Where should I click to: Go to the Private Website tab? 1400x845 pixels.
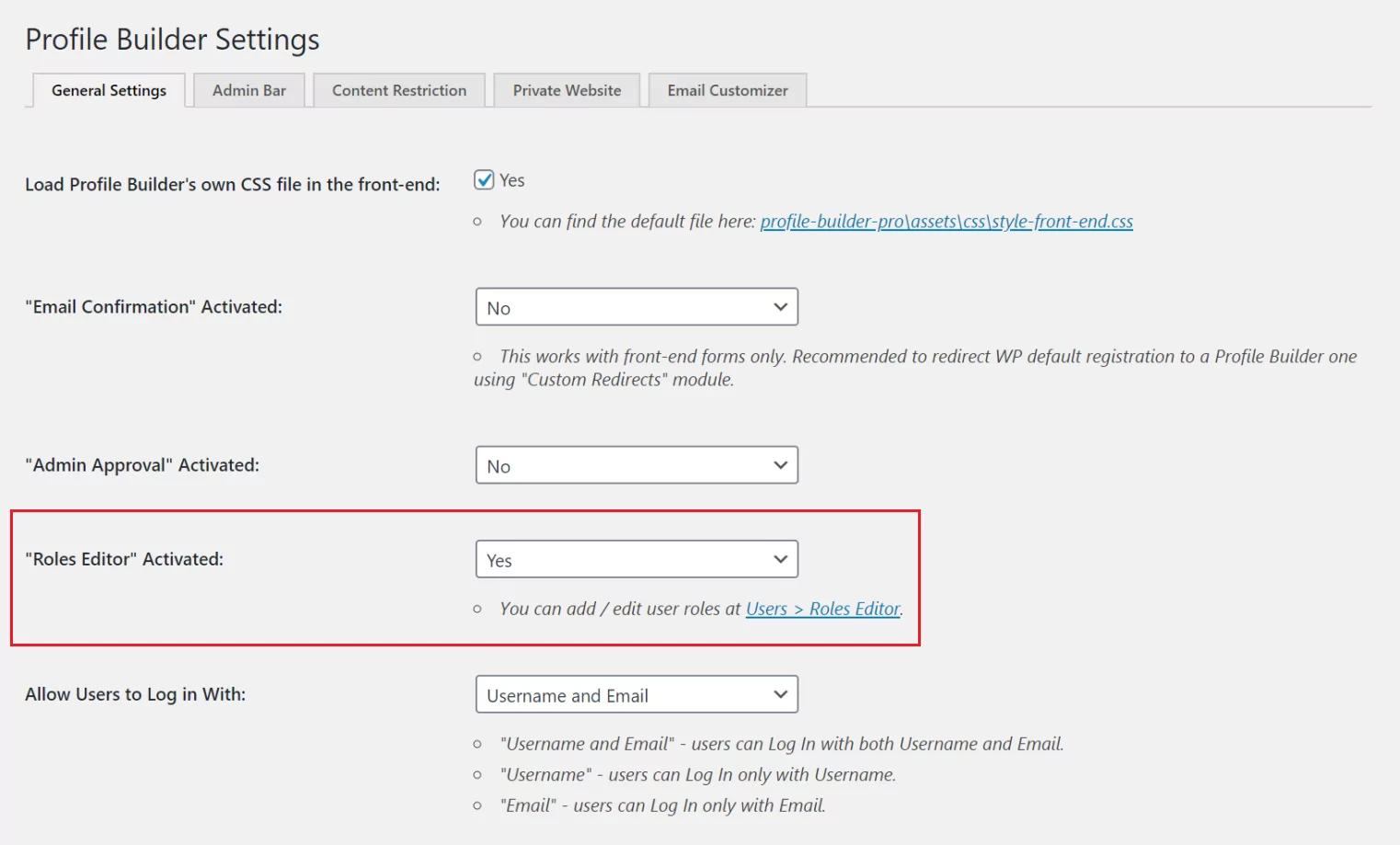[x=567, y=90]
